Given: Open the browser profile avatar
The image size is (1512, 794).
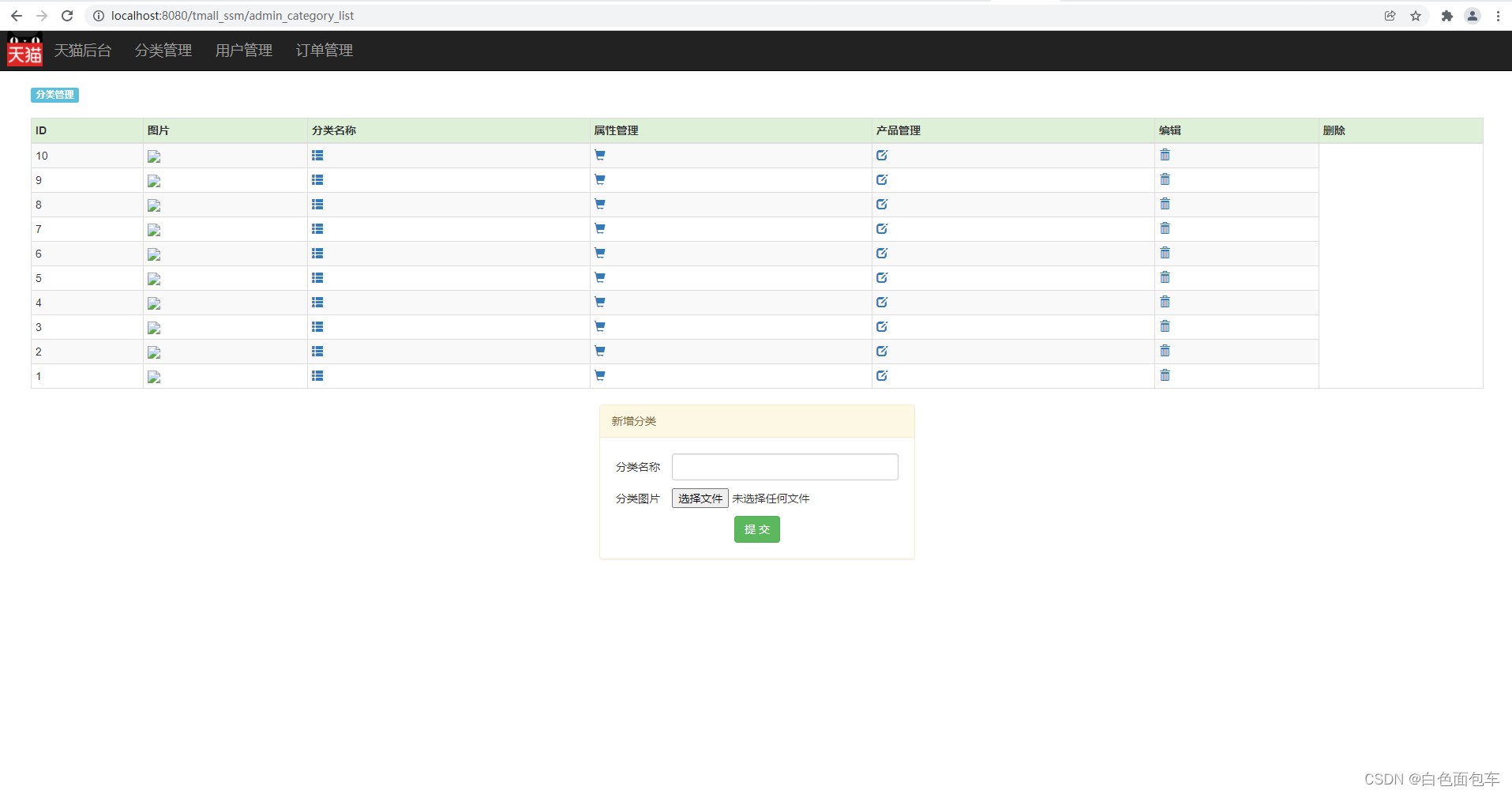Looking at the screenshot, I should [x=1473, y=16].
